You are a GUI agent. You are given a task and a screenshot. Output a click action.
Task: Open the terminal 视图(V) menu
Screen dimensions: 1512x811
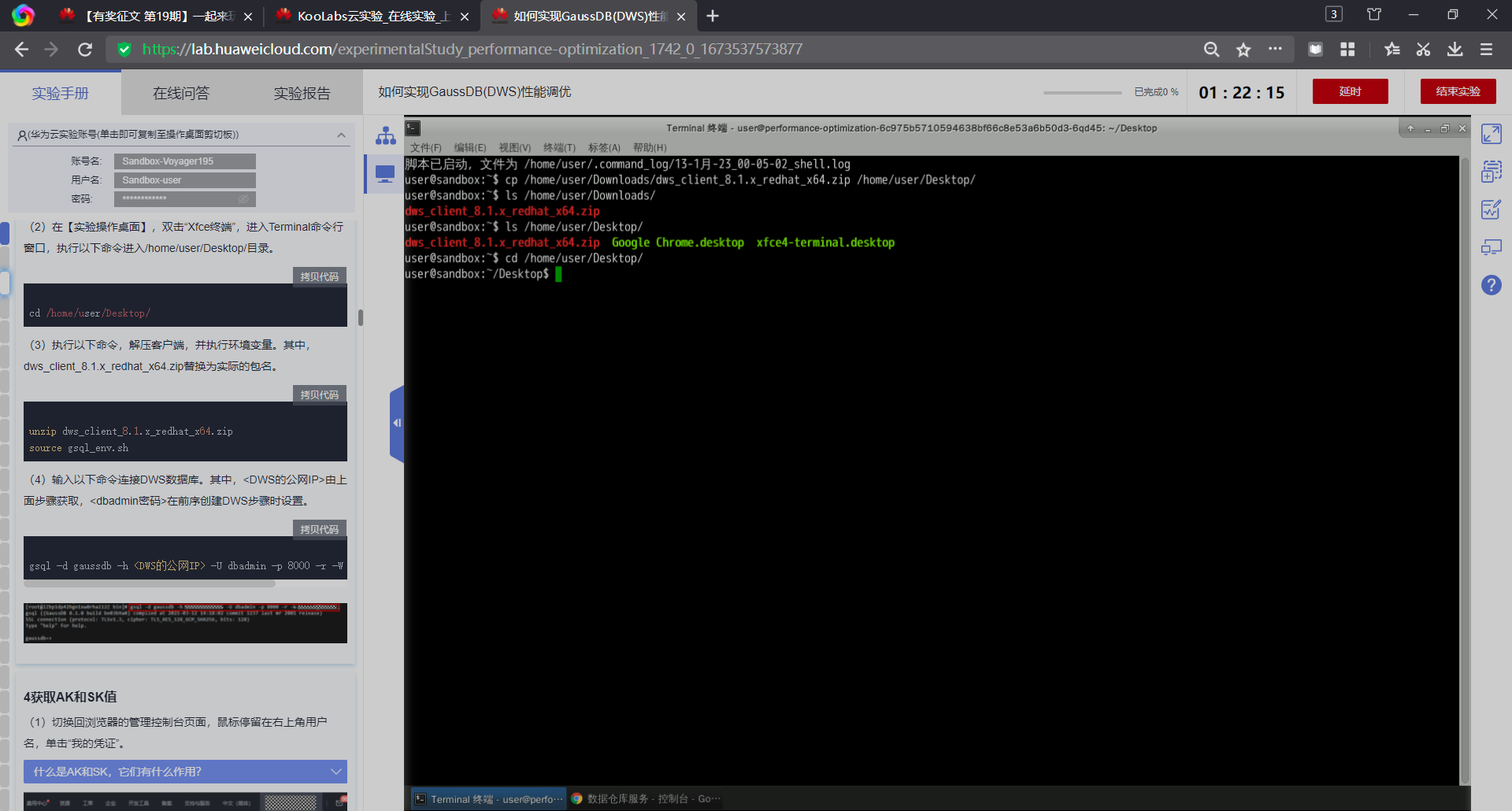[515, 148]
